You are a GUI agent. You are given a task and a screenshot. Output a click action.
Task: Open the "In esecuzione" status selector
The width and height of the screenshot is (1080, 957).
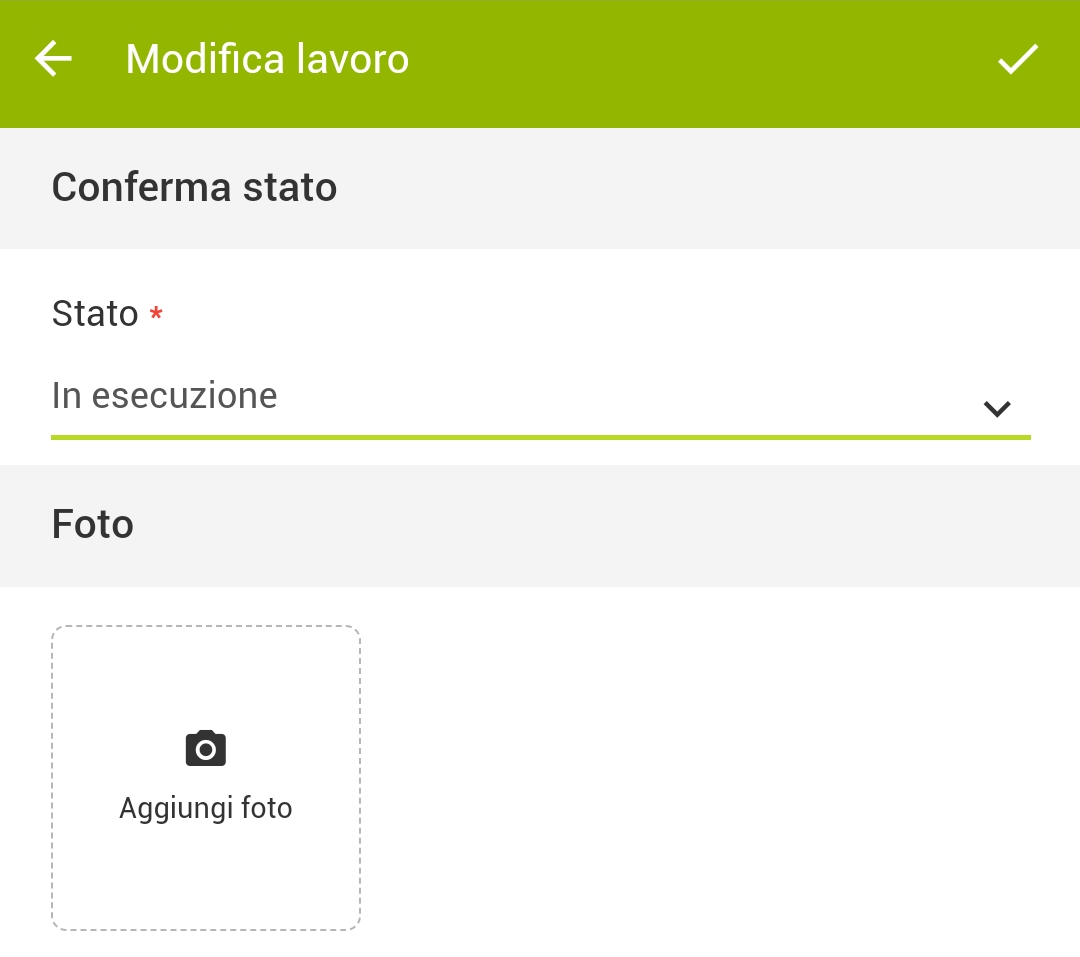pos(165,396)
